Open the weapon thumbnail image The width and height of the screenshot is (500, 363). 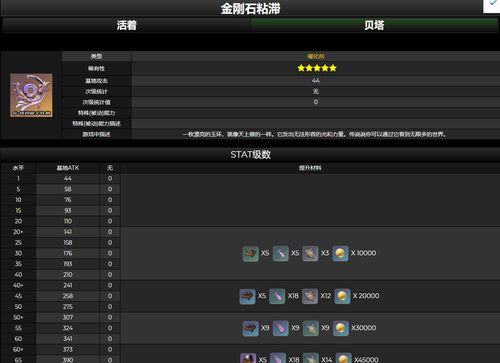tap(31, 95)
